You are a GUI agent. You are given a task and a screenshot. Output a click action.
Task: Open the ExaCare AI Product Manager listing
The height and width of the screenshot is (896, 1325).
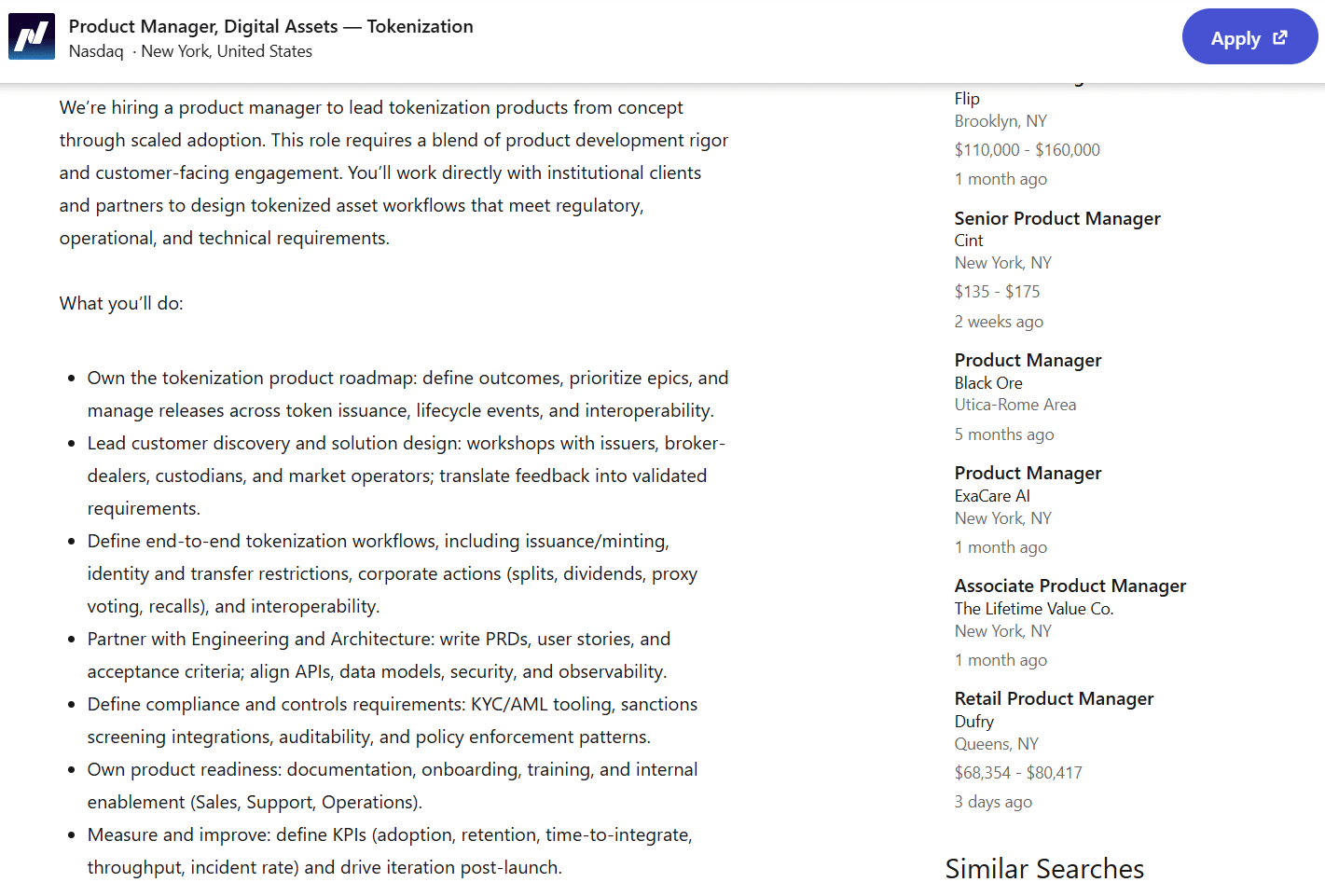(1028, 473)
